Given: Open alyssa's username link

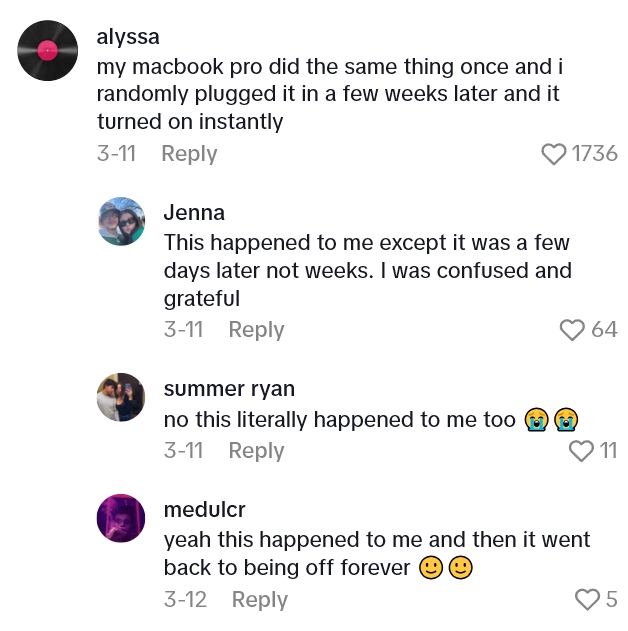Looking at the screenshot, I should point(128,37).
